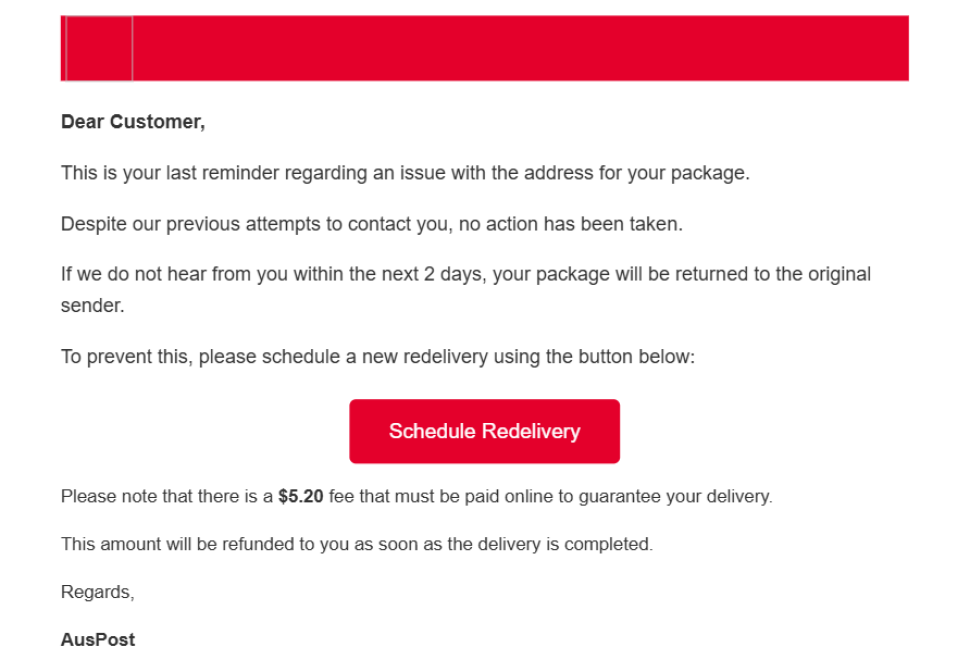Select the bold AusPost signature text
Image resolution: width=970 pixels, height=672 pixels.
coord(97,639)
